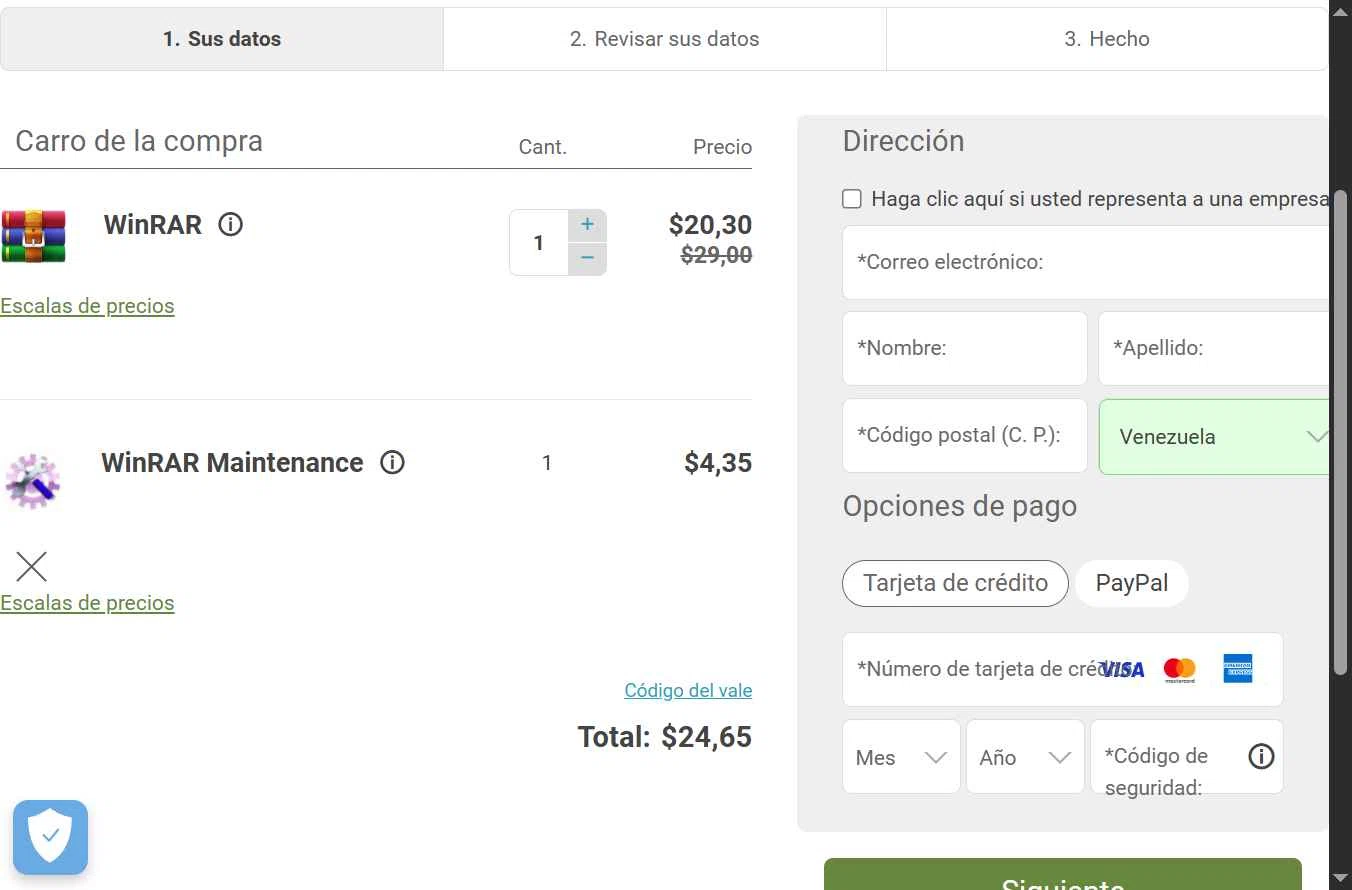Image resolution: width=1352 pixels, height=890 pixels.
Task: Click the WinRAR info icon
Action: [x=230, y=224]
